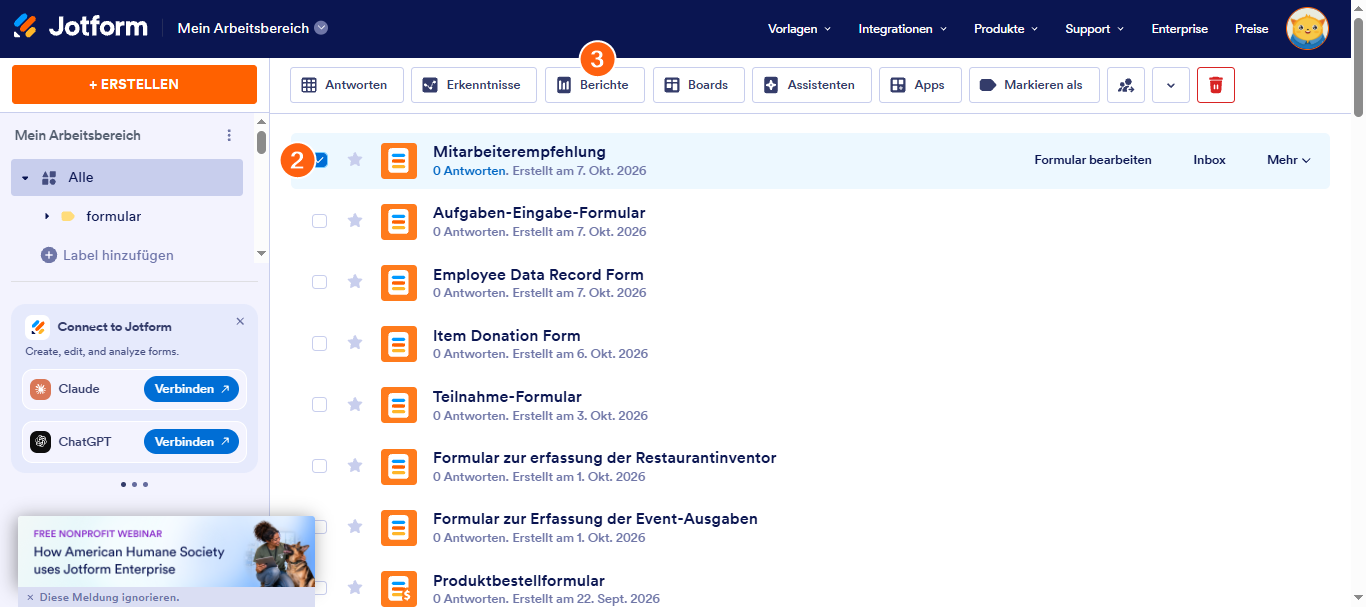Image resolution: width=1366 pixels, height=607 pixels.
Task: Collapse the Alle tree item
Action: click(25, 178)
